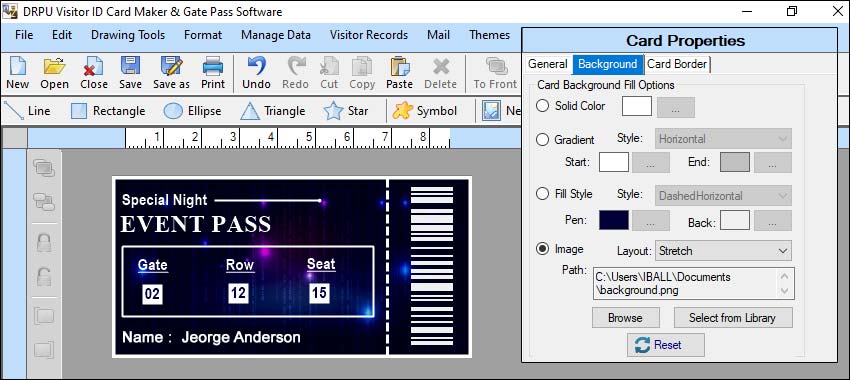The width and height of the screenshot is (850, 380).
Task: Click the New document icon
Action: (17, 73)
